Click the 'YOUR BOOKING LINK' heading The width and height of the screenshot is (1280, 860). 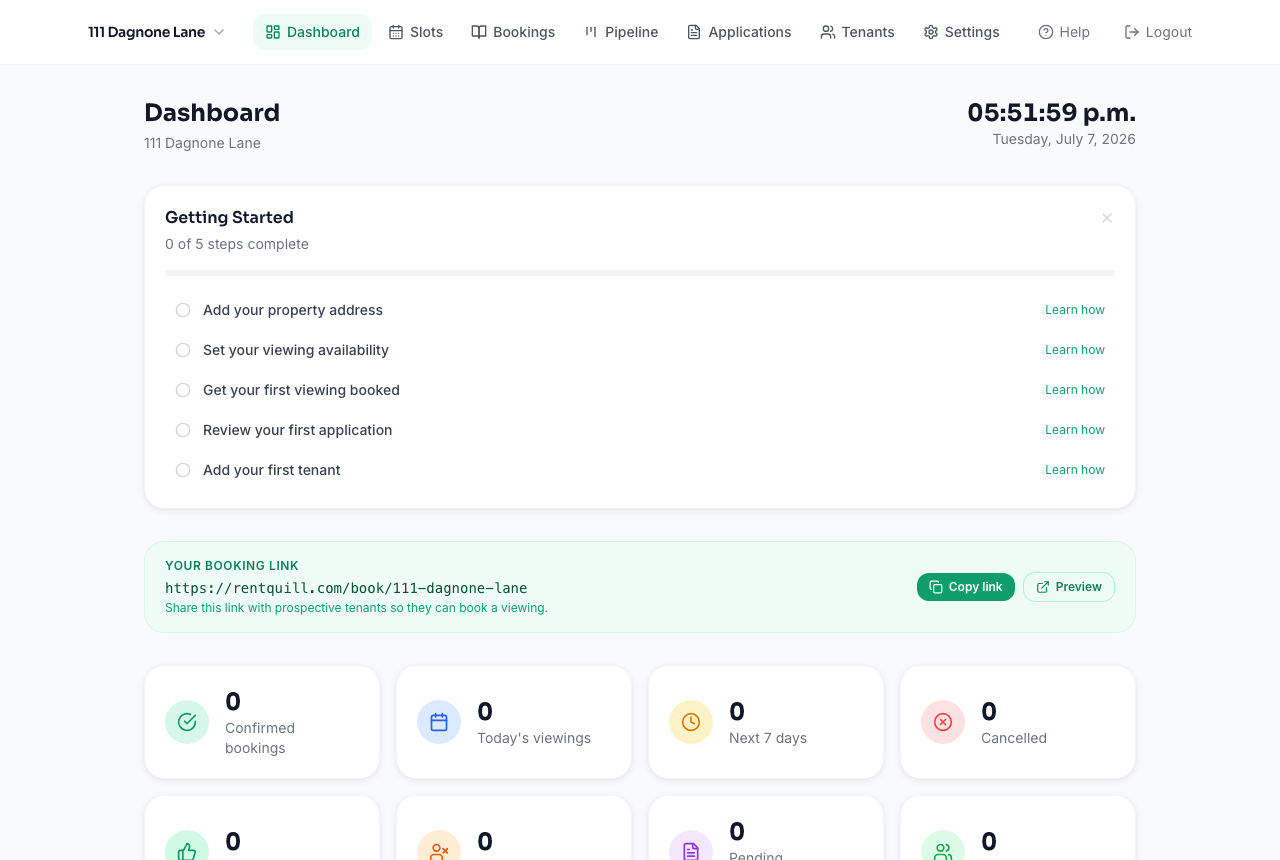click(x=232, y=566)
